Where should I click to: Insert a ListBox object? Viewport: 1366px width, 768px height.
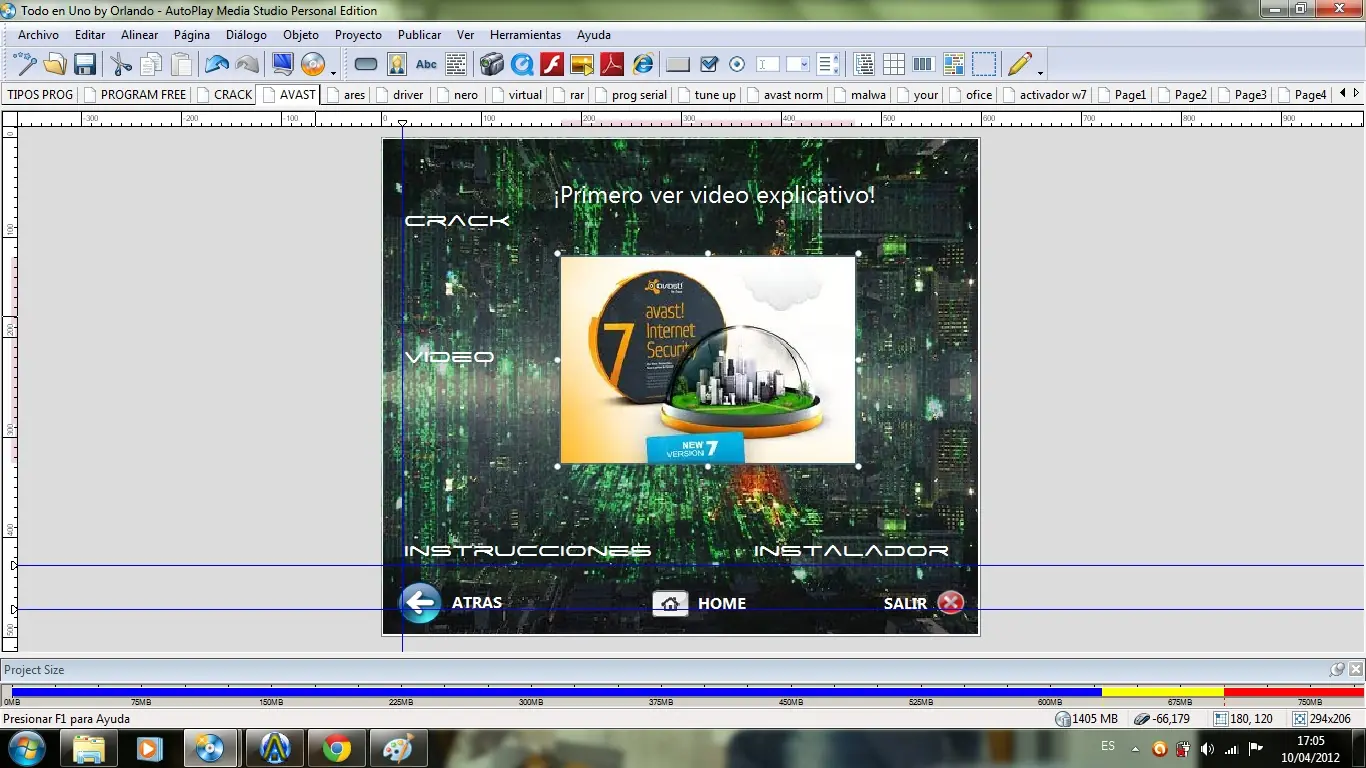coord(828,65)
